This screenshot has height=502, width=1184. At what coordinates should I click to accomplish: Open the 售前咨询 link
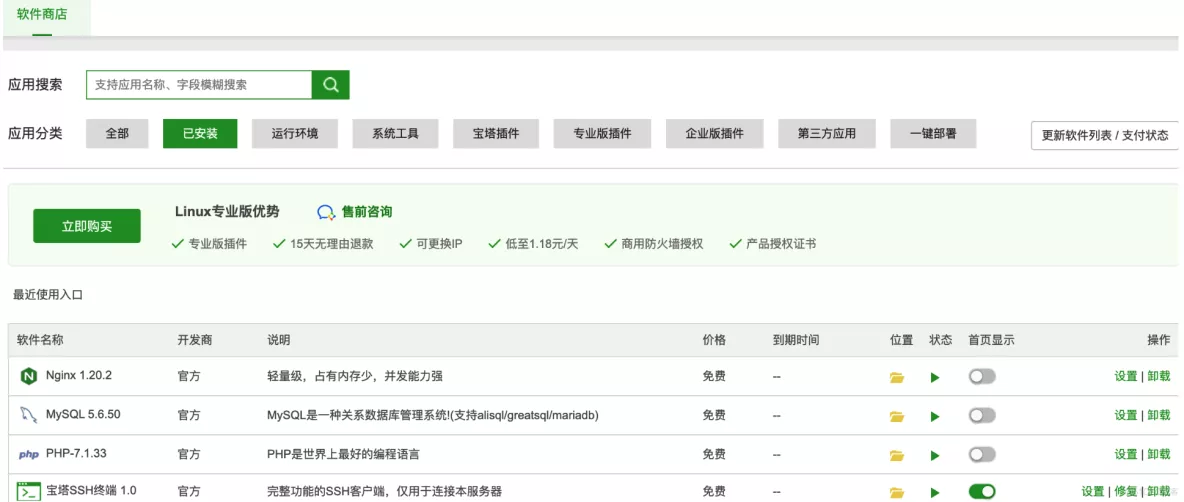pos(367,212)
